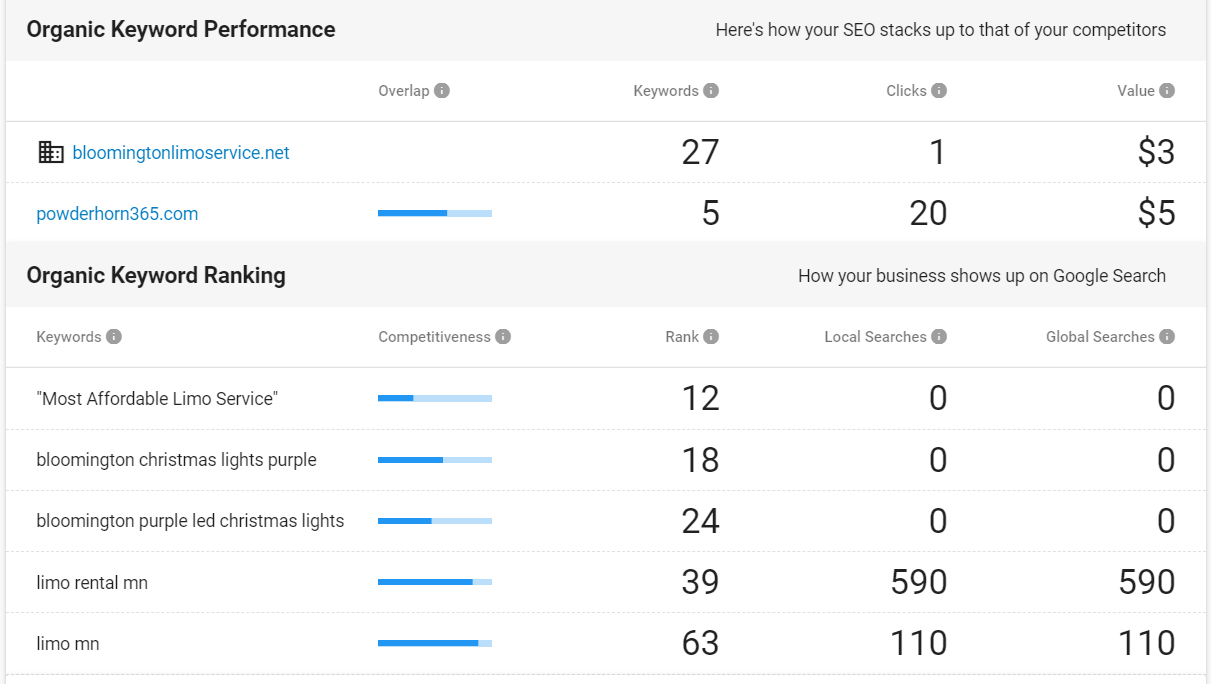
Task: Click rank 63 for limo mn
Action: [700, 643]
